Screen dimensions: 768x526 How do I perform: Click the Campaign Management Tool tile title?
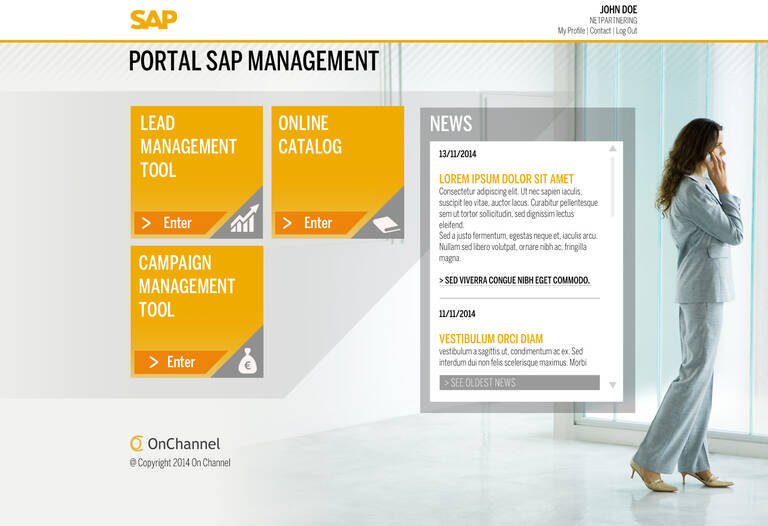point(187,286)
